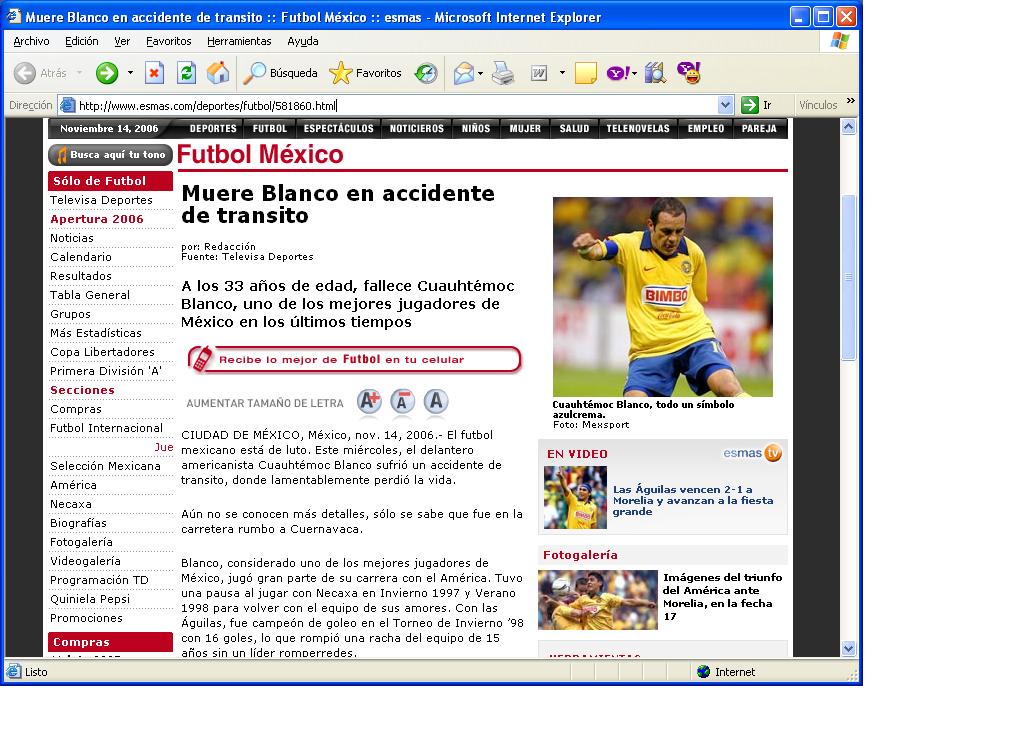
Task: Click the vertical scrollbar thumb
Action: [x=848, y=278]
